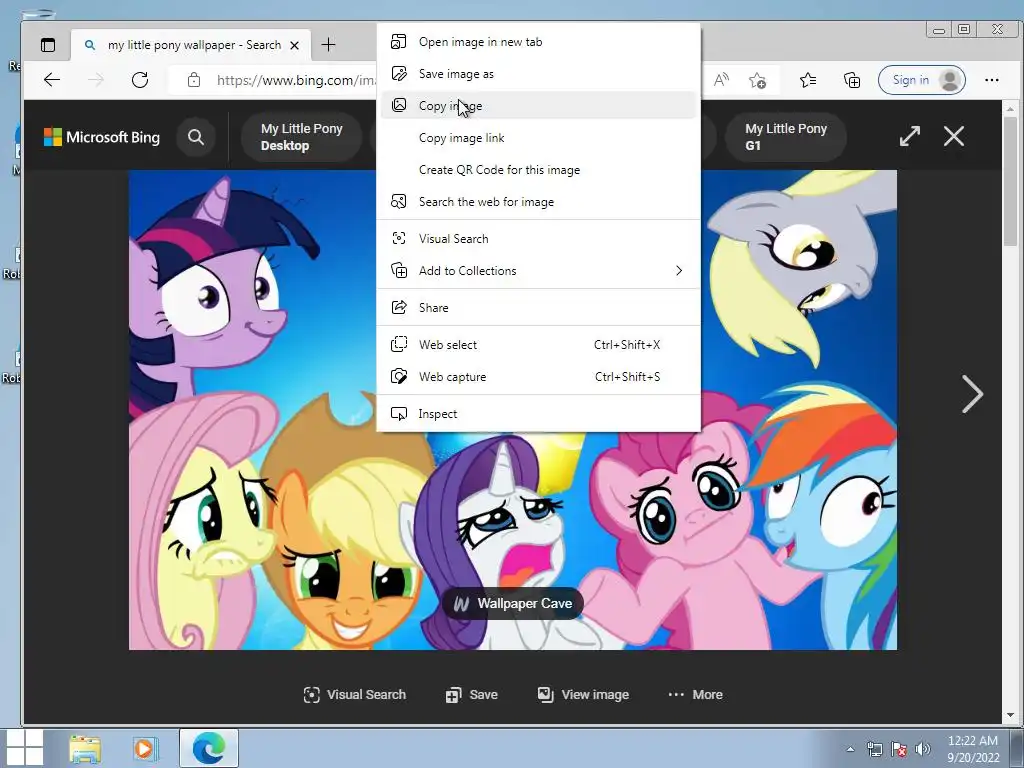Open the volume speaker tray icon
Viewport: 1024px width, 768px height.
click(x=923, y=749)
